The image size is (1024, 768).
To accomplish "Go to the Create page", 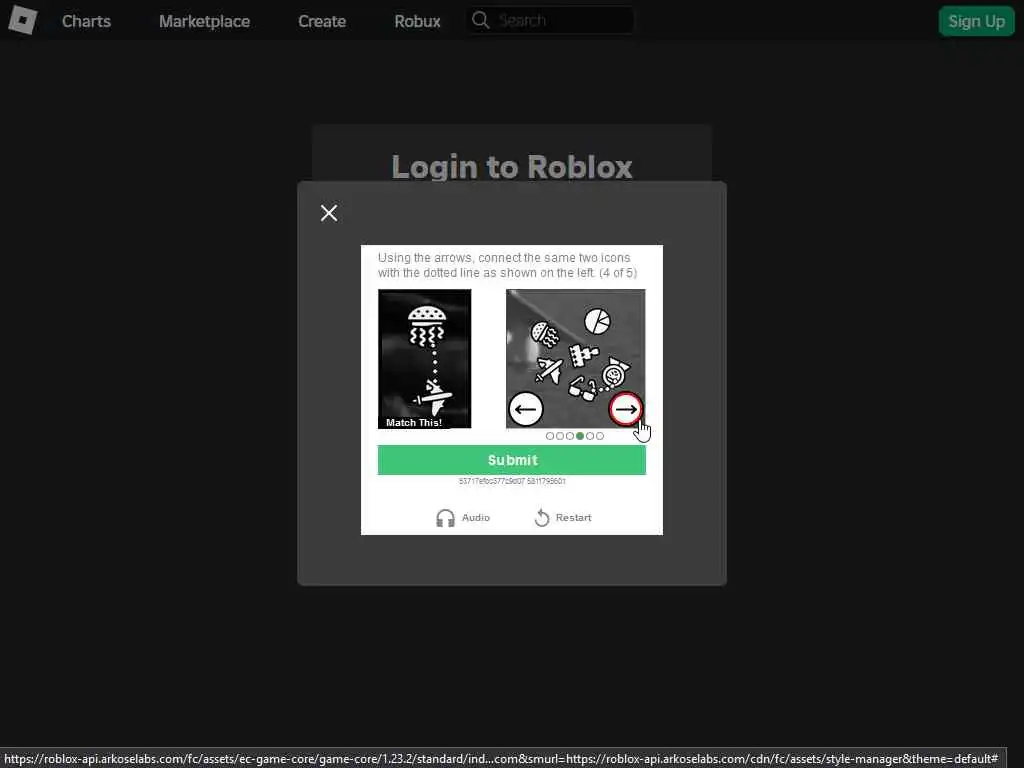I will pos(322,21).
